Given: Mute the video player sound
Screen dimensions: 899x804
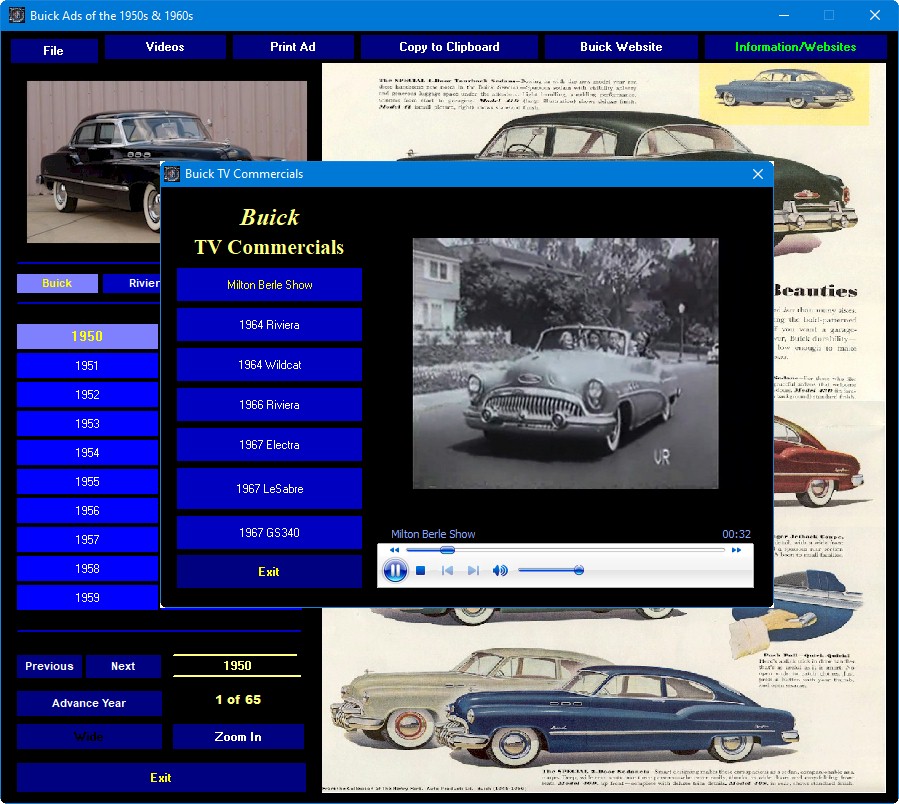Looking at the screenshot, I should pyautogui.click(x=500, y=571).
